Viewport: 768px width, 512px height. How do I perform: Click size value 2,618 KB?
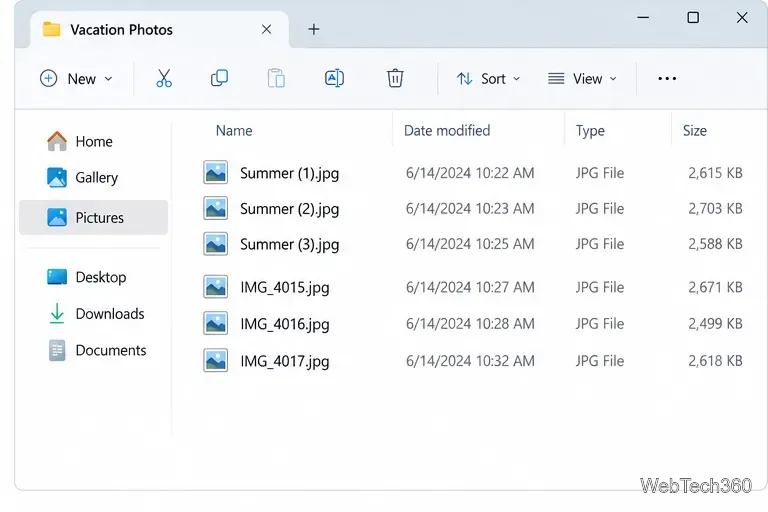point(715,361)
